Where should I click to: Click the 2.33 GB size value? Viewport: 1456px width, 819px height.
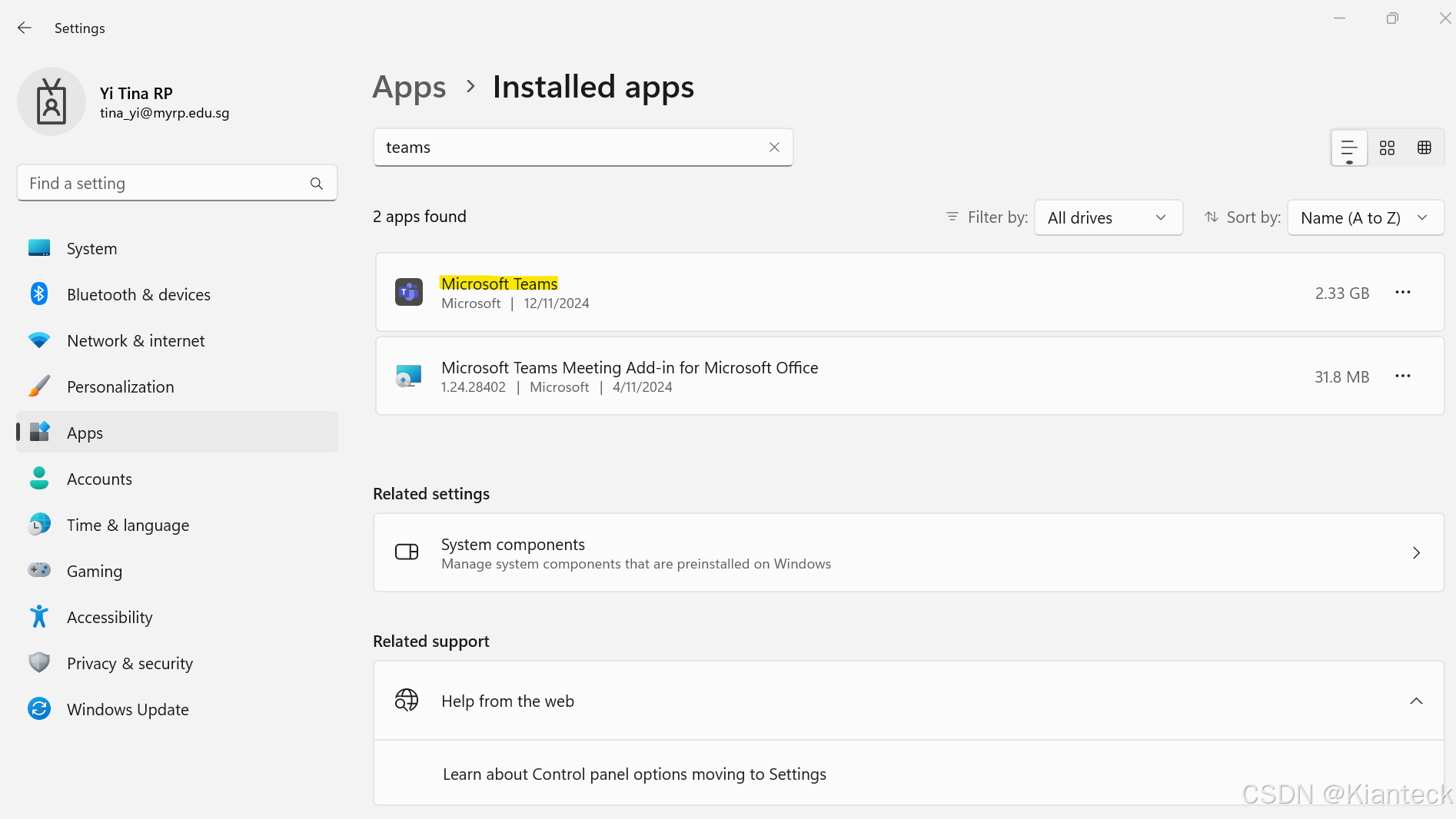(1342, 293)
